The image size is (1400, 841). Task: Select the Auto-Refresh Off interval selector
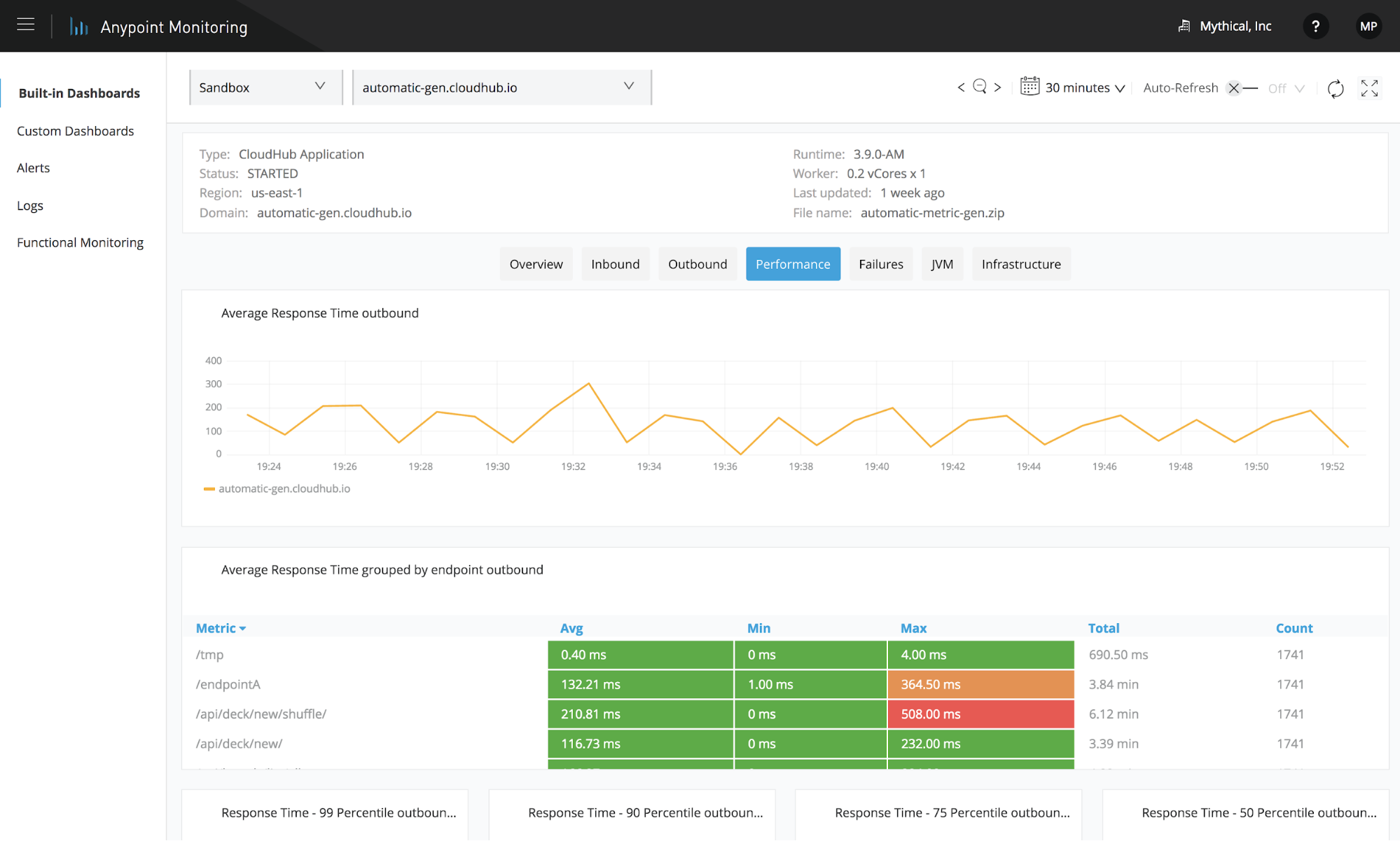(1286, 88)
